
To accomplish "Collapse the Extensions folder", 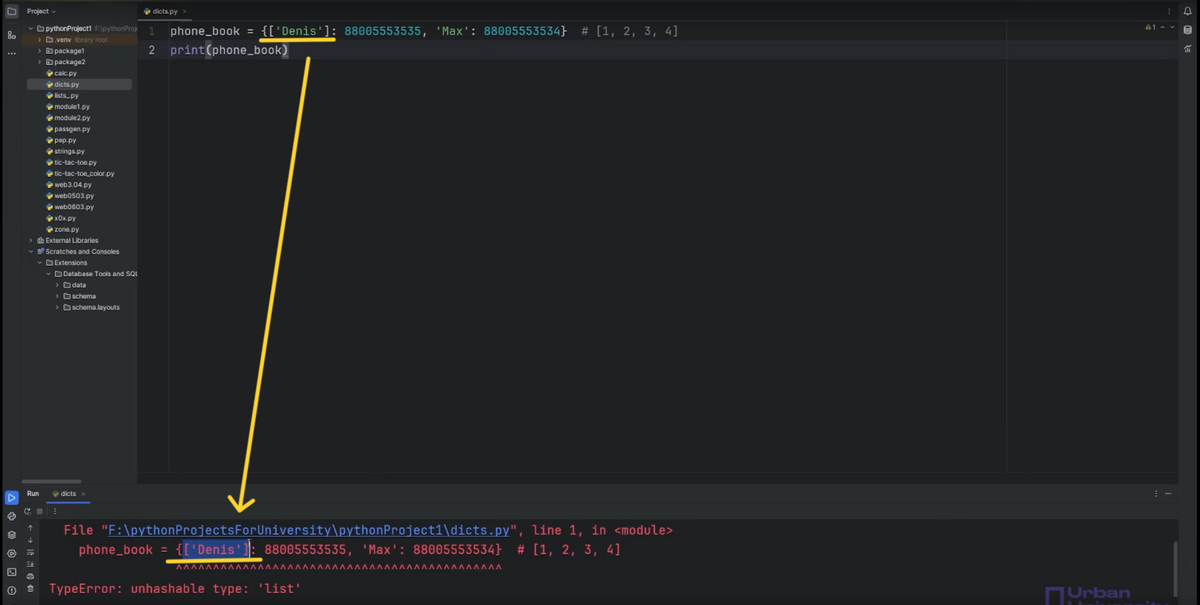I will (x=40, y=262).
